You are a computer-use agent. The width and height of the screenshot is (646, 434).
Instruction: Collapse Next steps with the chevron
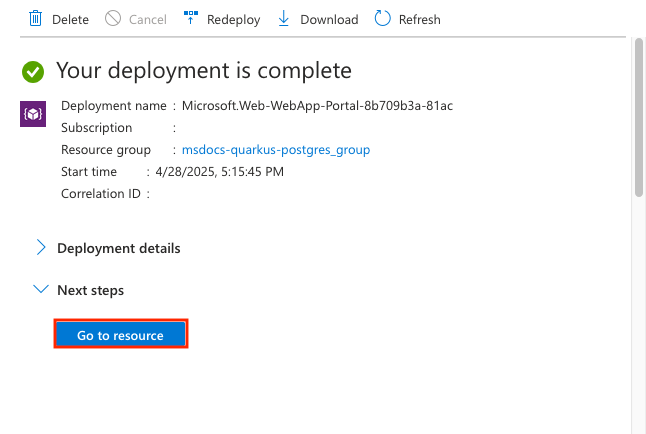pos(41,289)
